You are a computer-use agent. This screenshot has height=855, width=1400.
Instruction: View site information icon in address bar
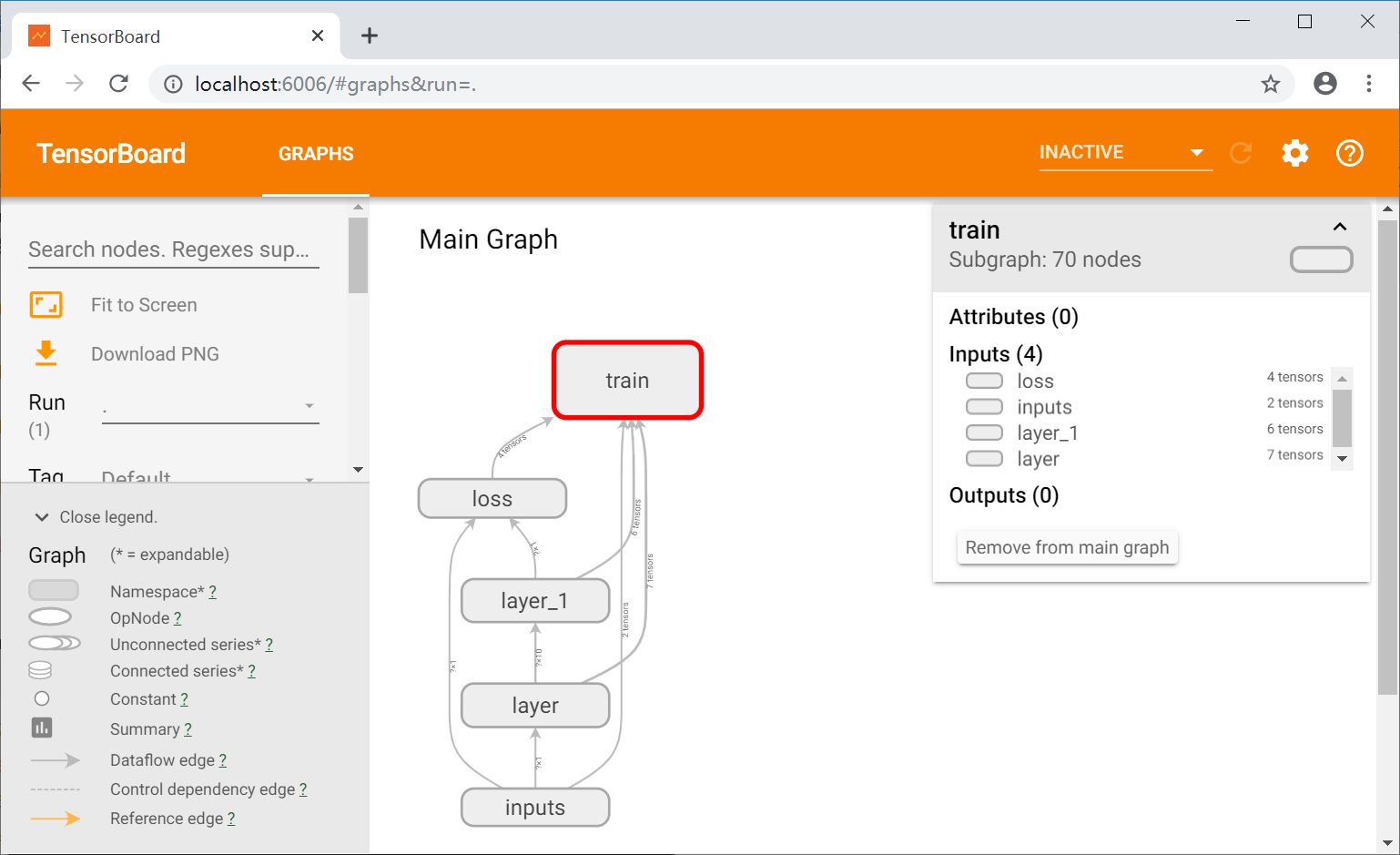click(173, 85)
